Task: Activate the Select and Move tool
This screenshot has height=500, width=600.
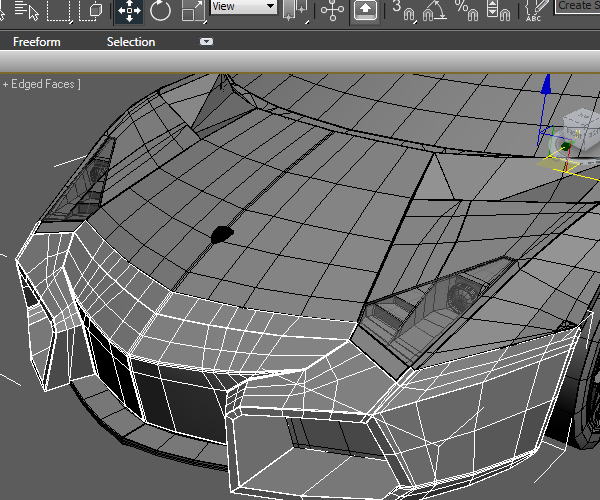Action: tap(129, 11)
